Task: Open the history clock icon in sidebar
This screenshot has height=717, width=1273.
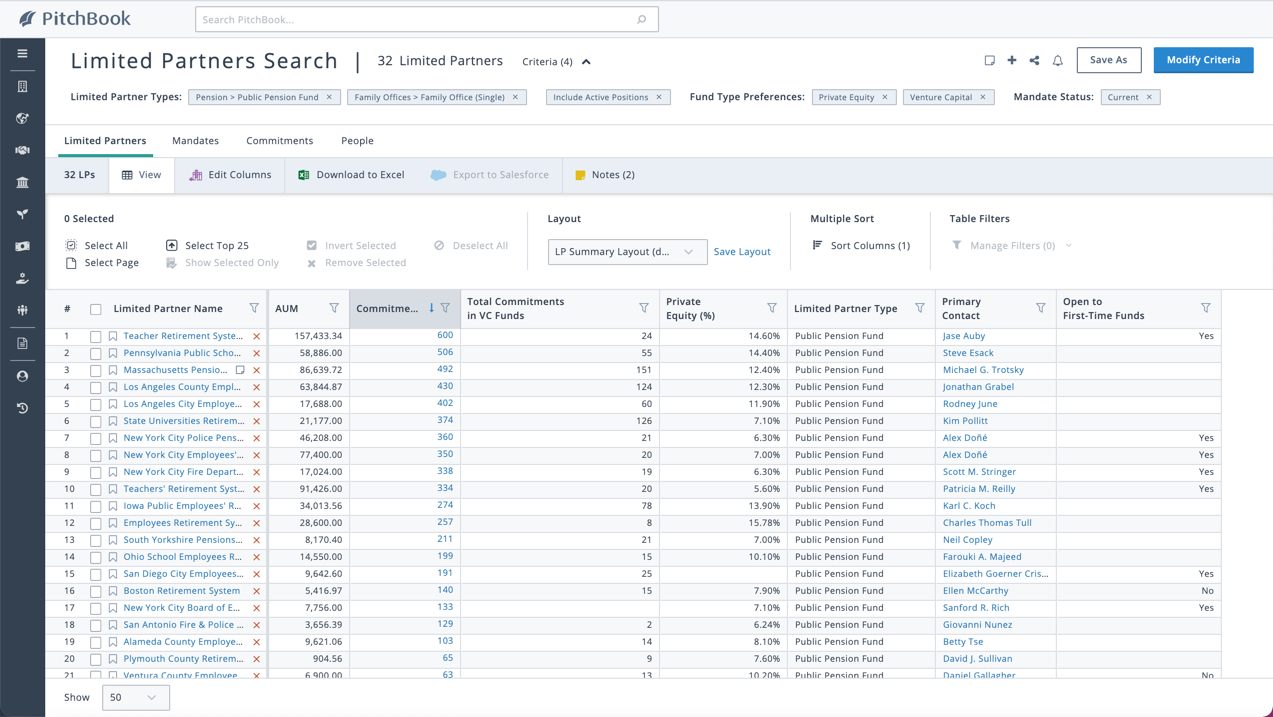Action: 22,408
